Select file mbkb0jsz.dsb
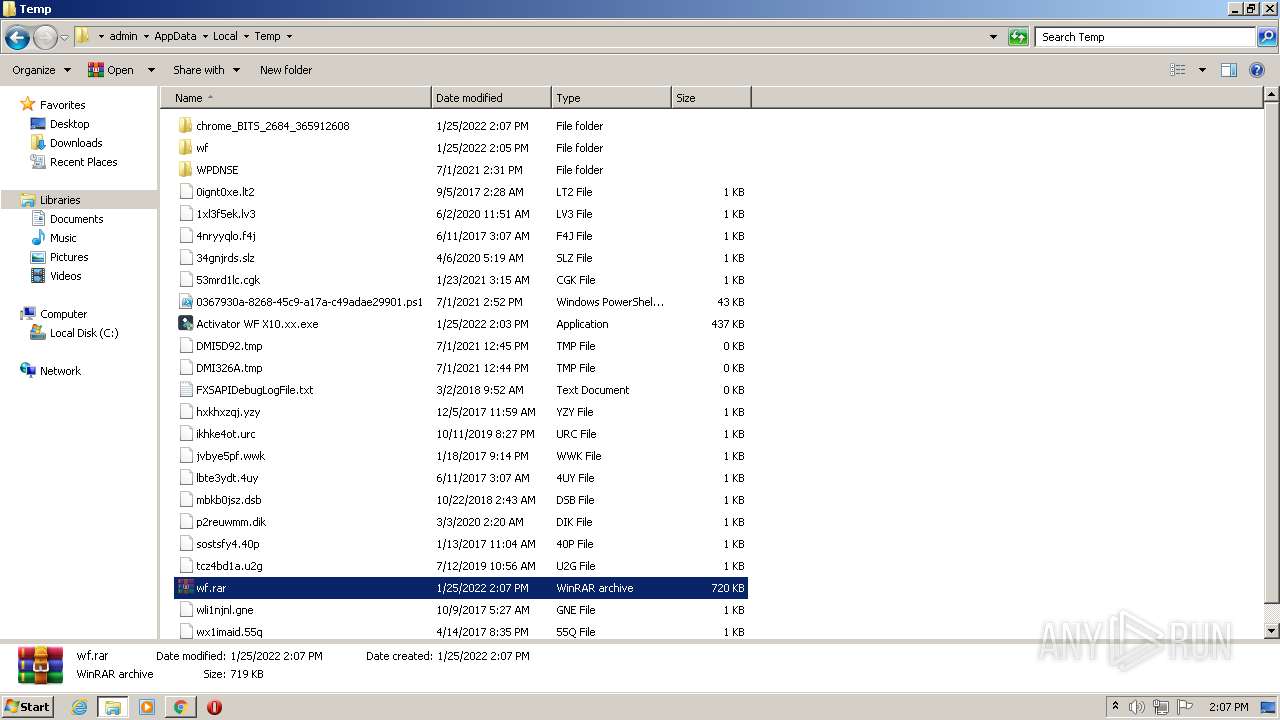Viewport: 1280px width, 720px height. 229,500
